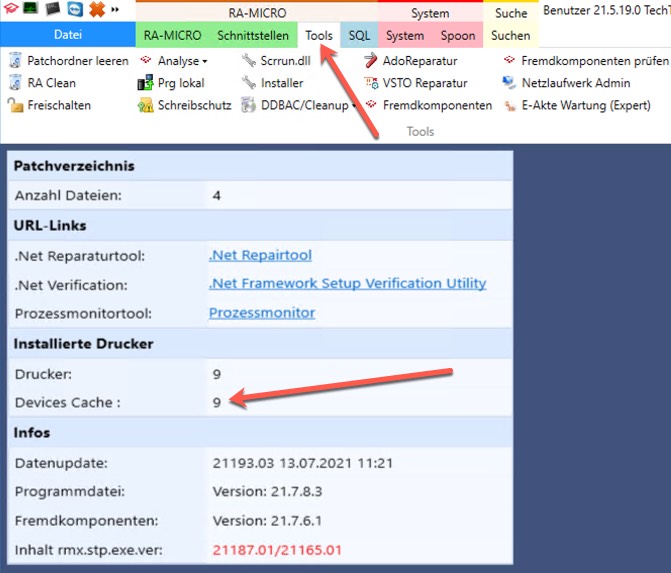671x573 pixels.
Task: Click the DDBAC/Cleanup icon
Action: pyautogui.click(x=249, y=105)
